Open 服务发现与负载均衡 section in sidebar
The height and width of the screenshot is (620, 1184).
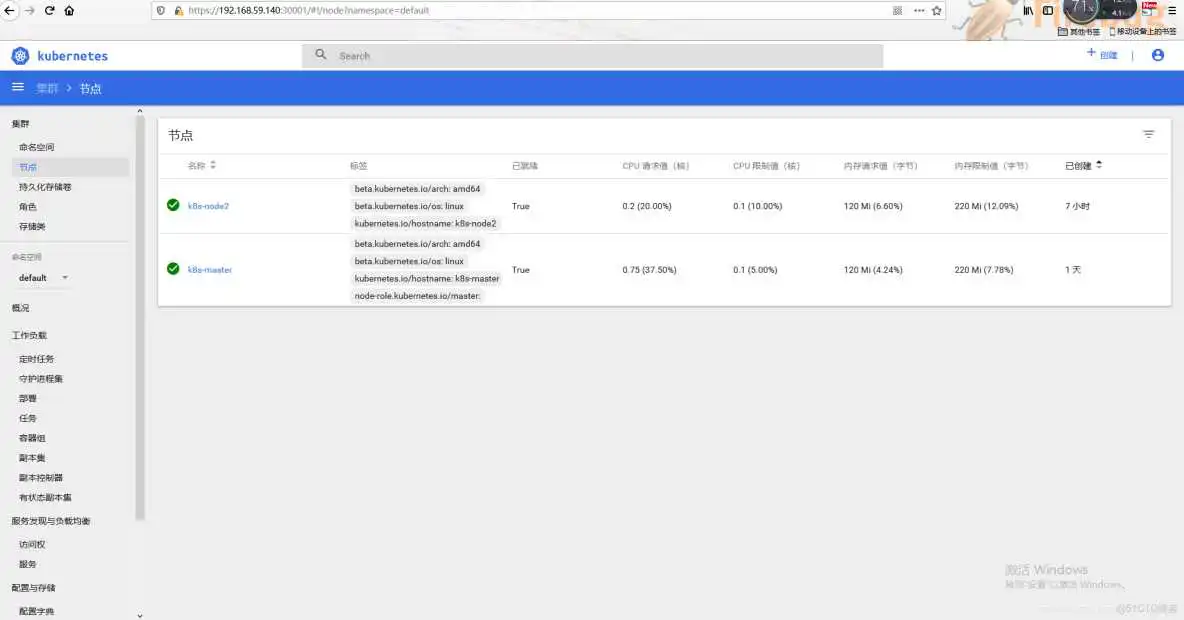[51, 521]
